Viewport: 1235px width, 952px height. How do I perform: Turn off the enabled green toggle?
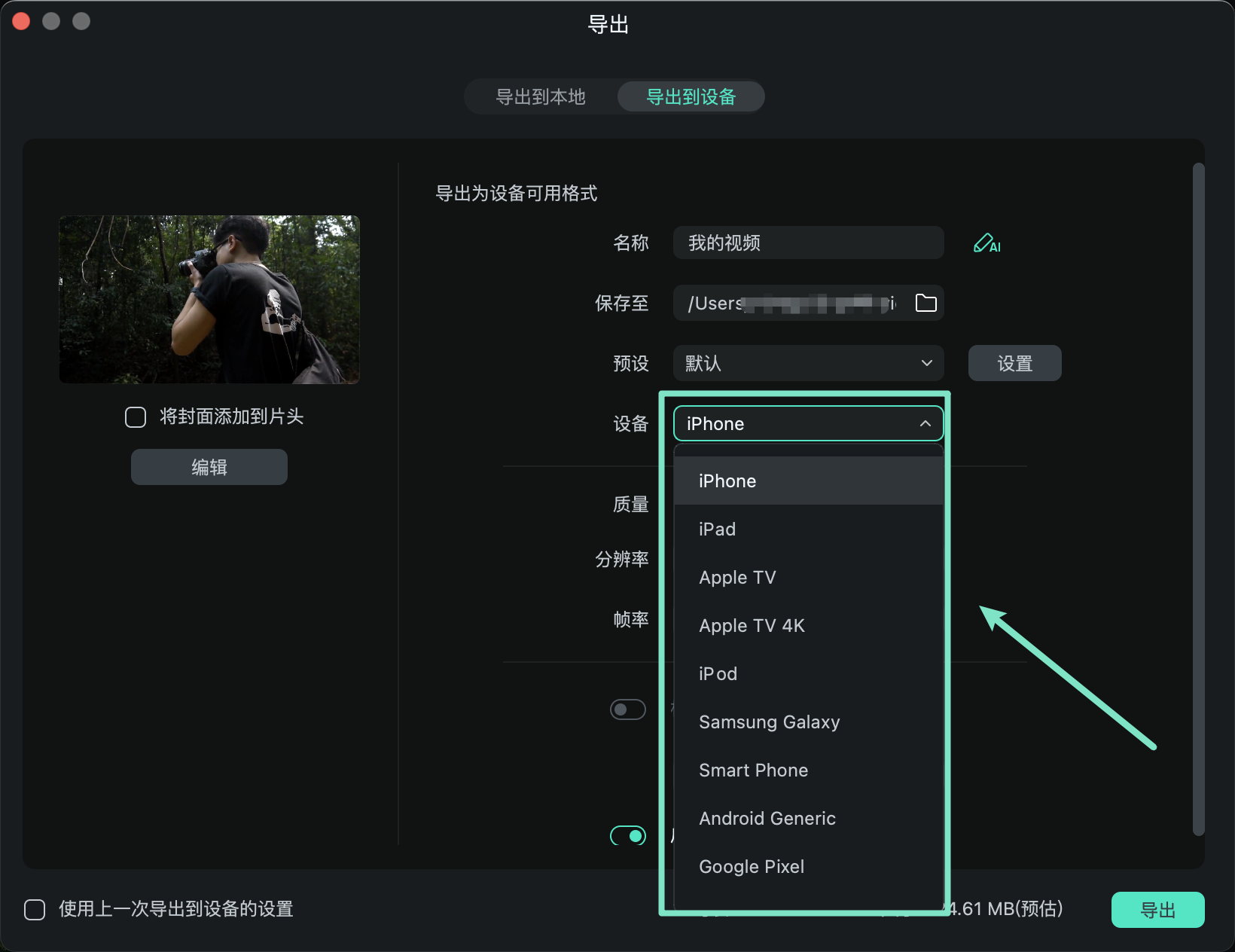pyautogui.click(x=627, y=835)
